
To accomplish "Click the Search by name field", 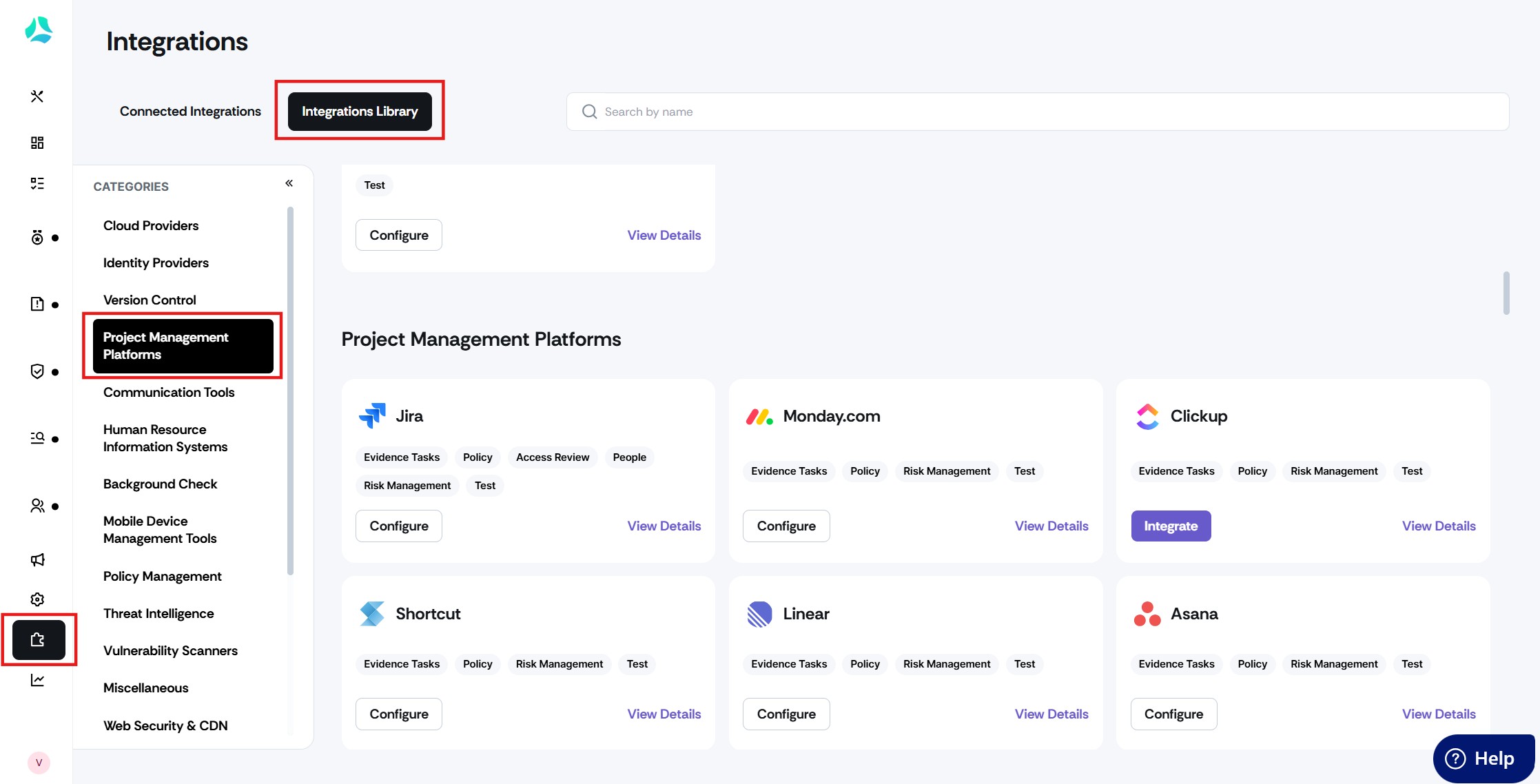I will point(1038,112).
